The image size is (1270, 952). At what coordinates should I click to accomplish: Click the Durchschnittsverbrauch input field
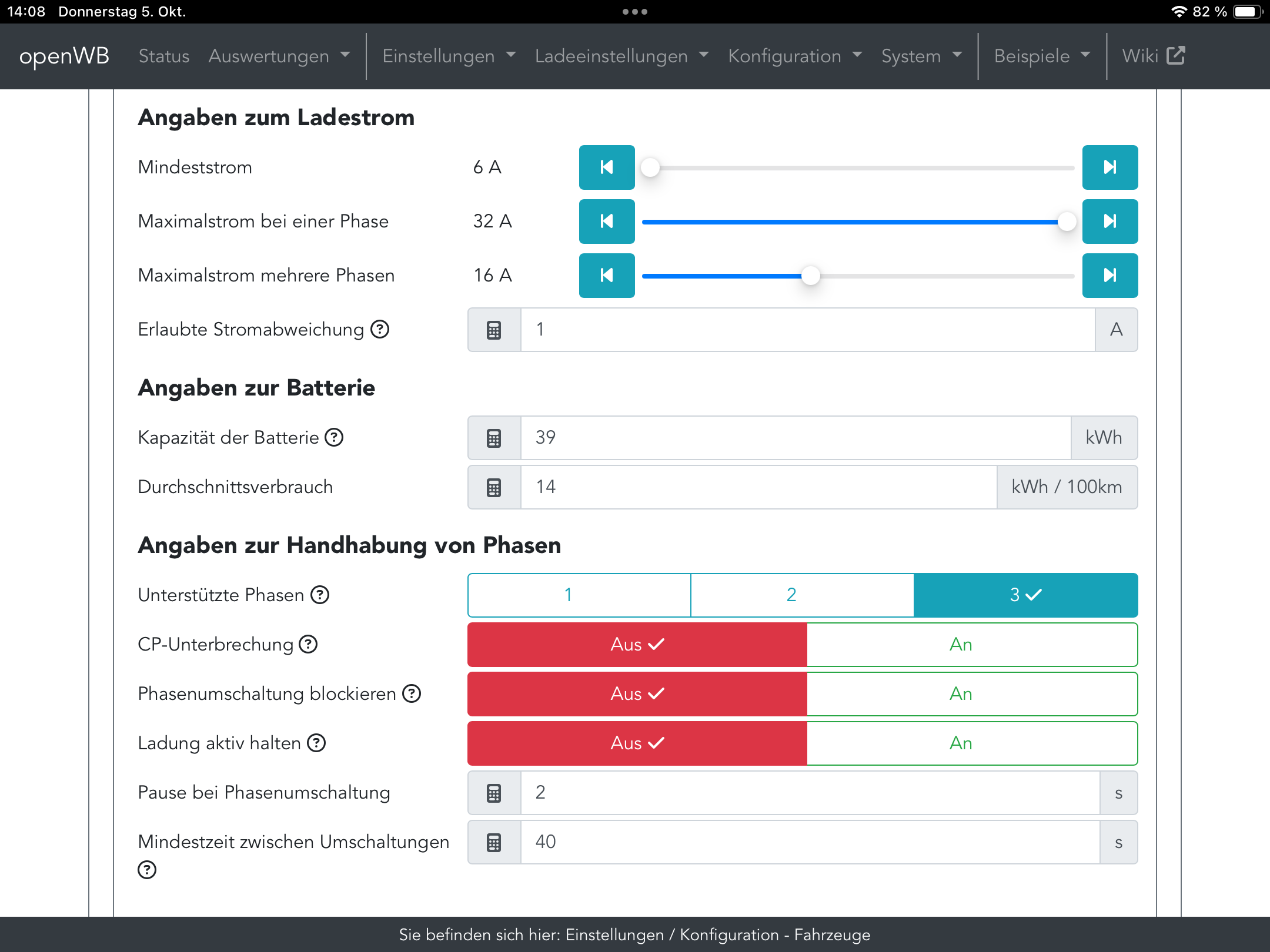pyautogui.click(x=758, y=487)
